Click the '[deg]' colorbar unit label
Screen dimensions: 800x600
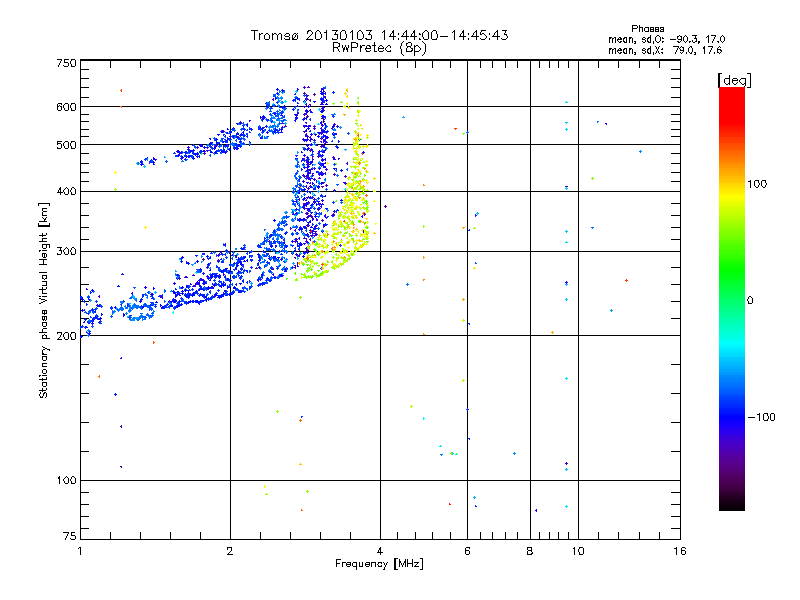point(734,81)
